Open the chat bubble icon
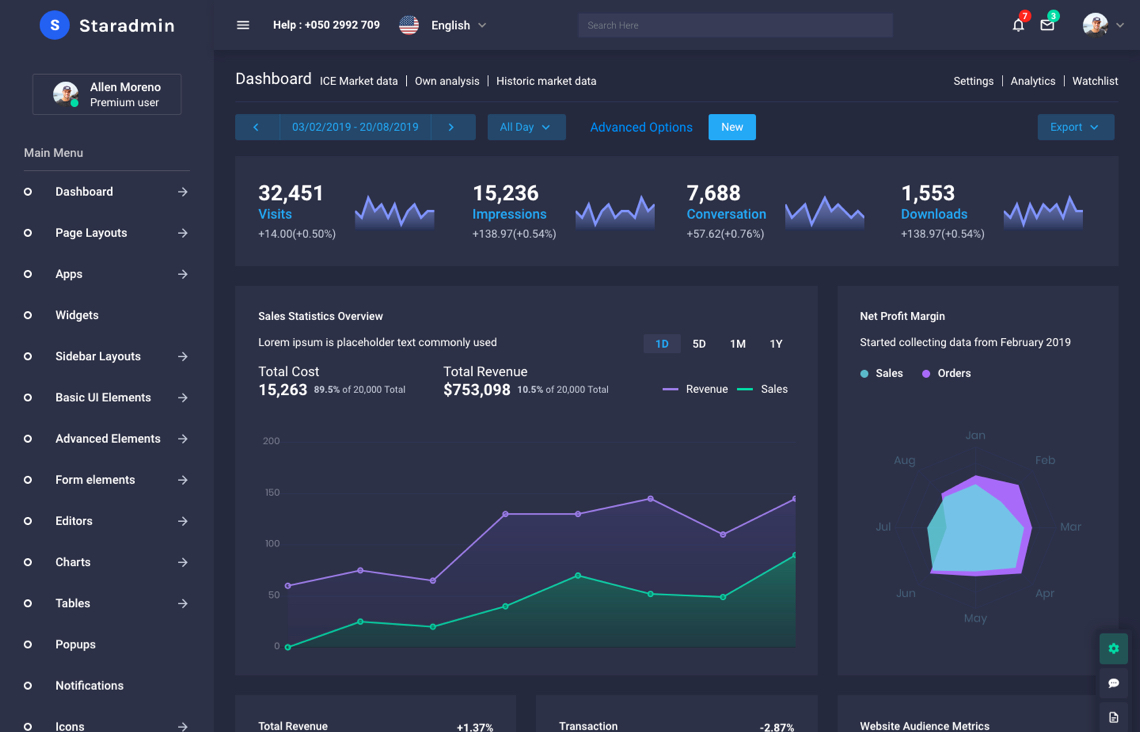This screenshot has height=732, width=1140. coord(1113,683)
